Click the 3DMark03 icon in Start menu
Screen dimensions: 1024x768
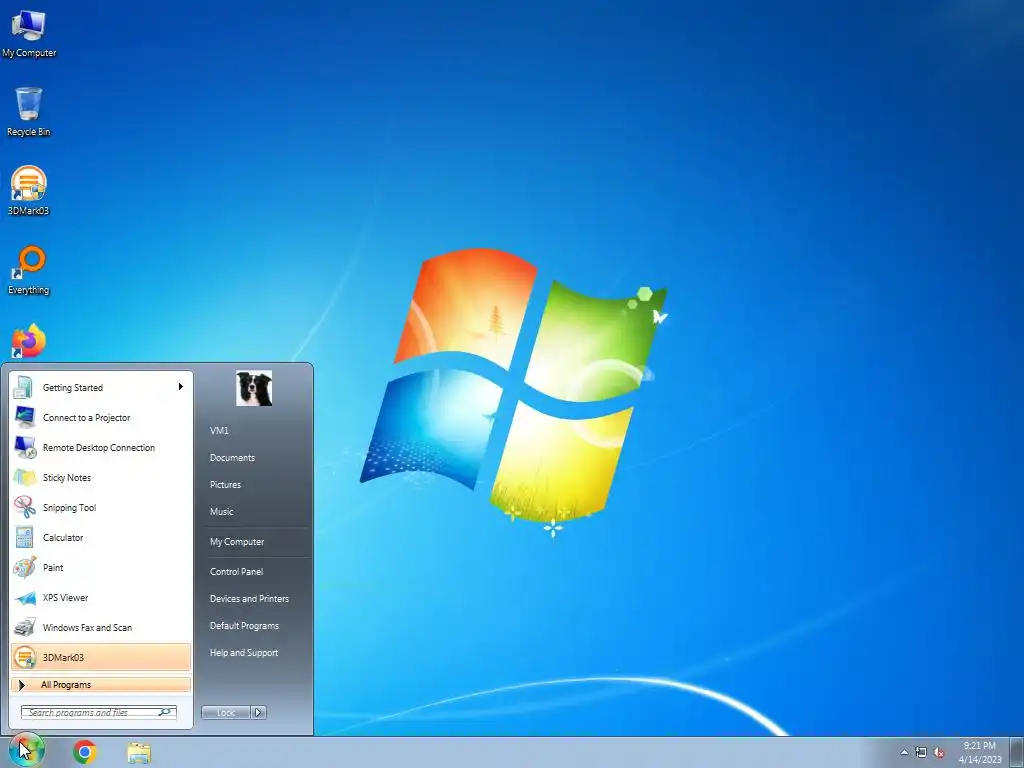pos(24,658)
